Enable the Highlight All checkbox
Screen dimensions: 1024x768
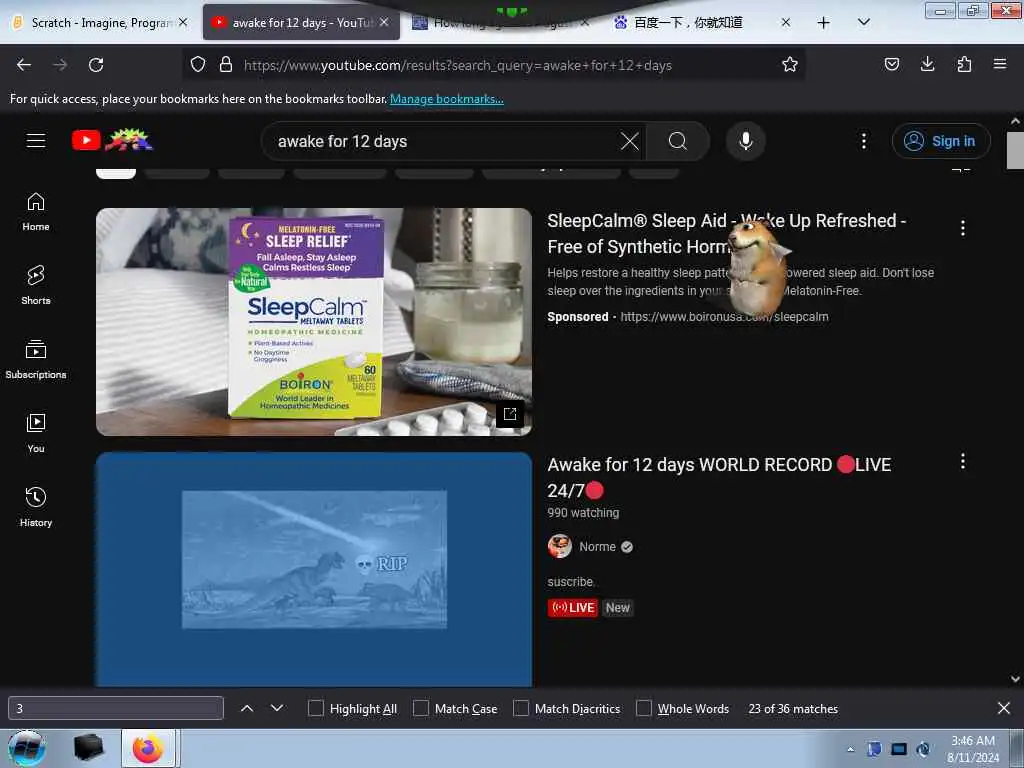(x=315, y=708)
